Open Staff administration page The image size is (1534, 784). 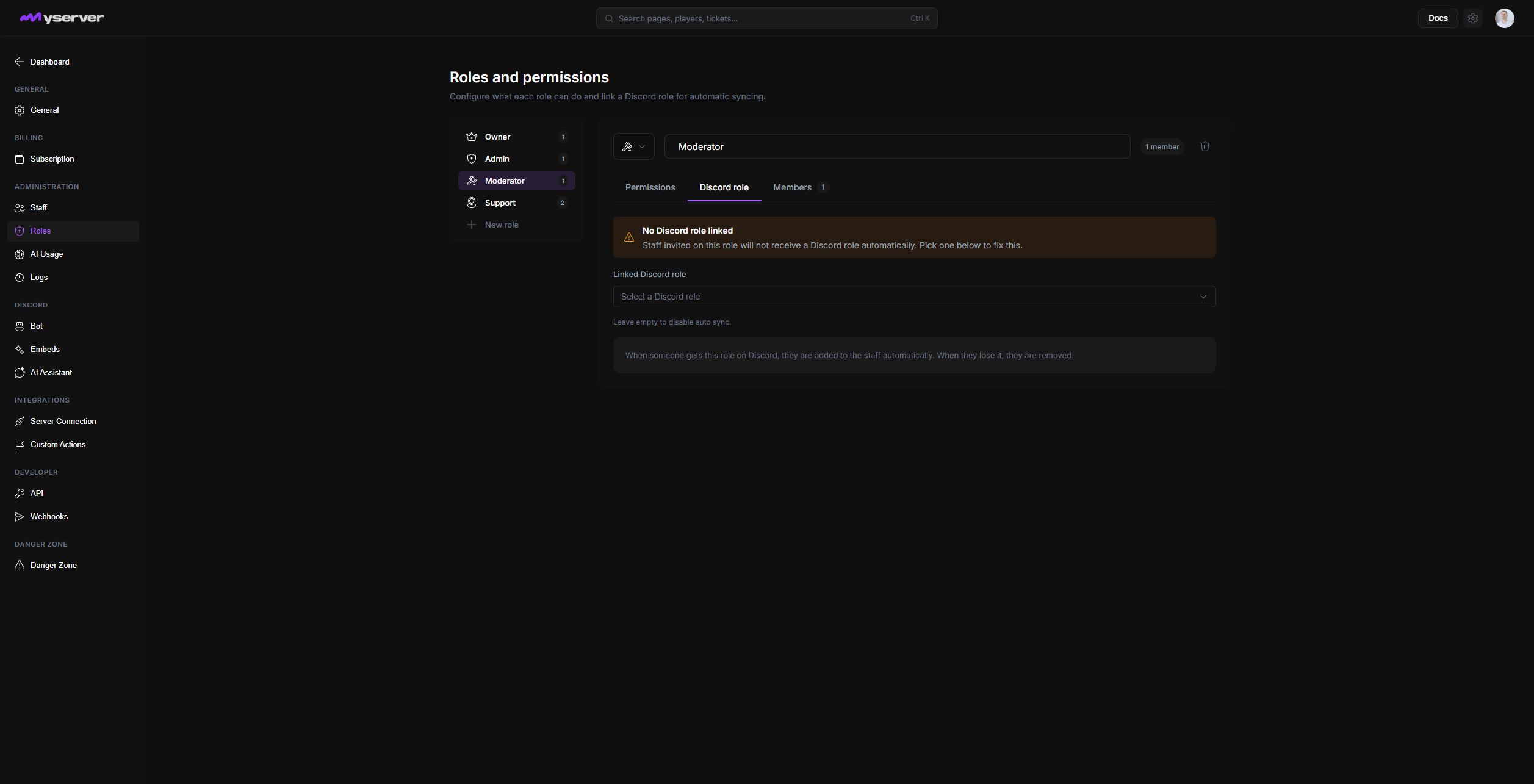coord(73,208)
